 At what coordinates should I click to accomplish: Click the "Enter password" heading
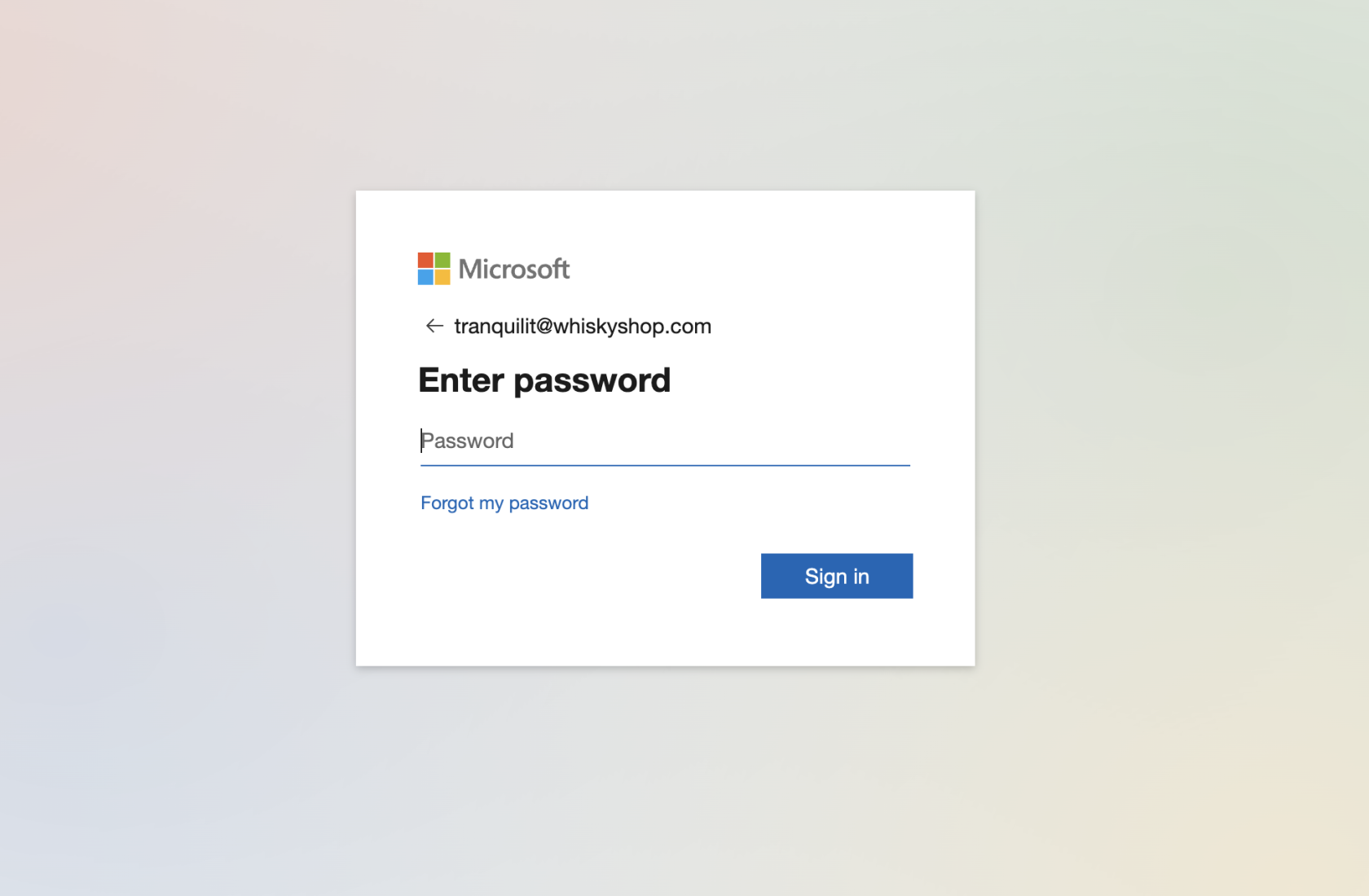(x=544, y=380)
